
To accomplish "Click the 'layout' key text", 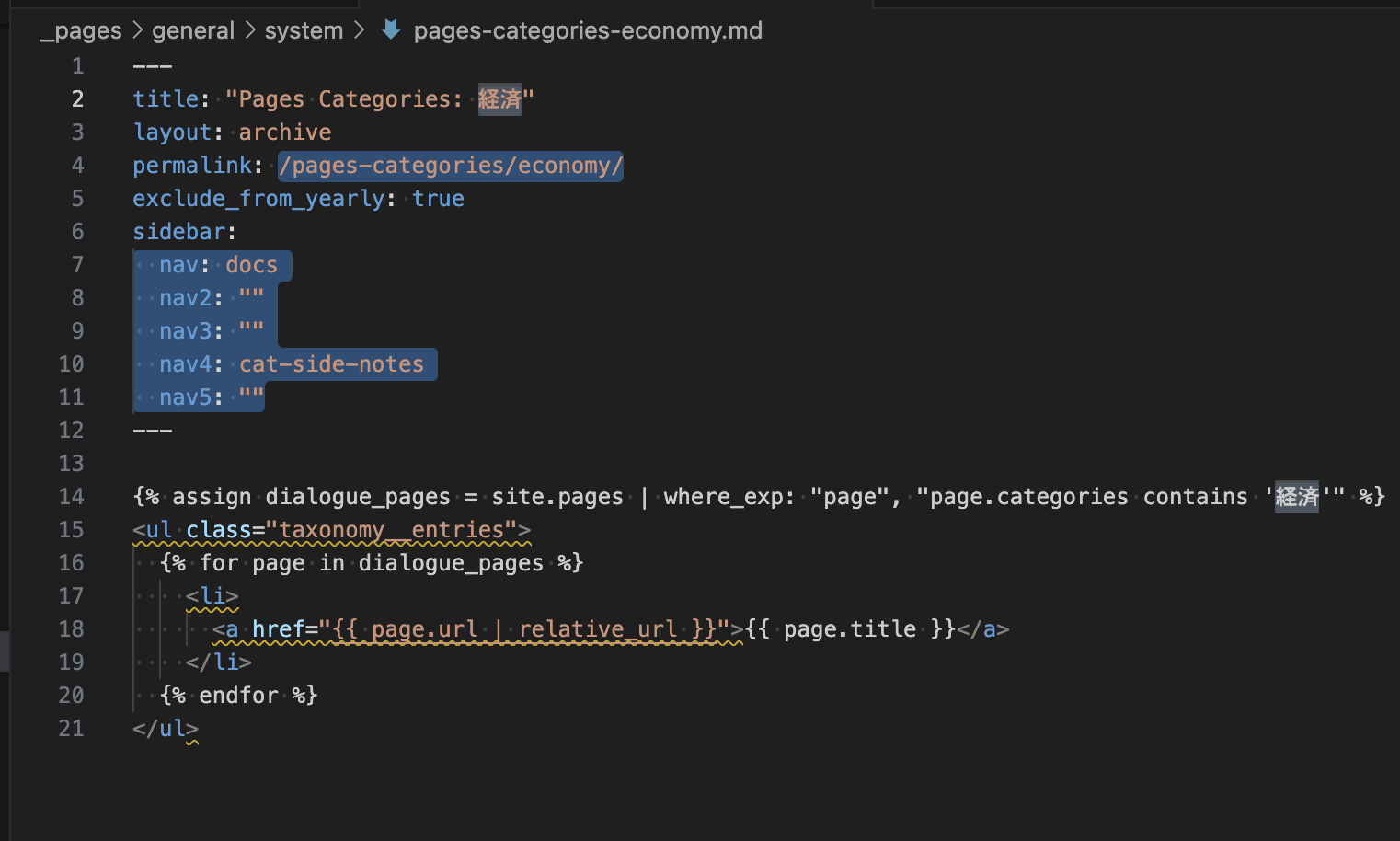I will 172,132.
